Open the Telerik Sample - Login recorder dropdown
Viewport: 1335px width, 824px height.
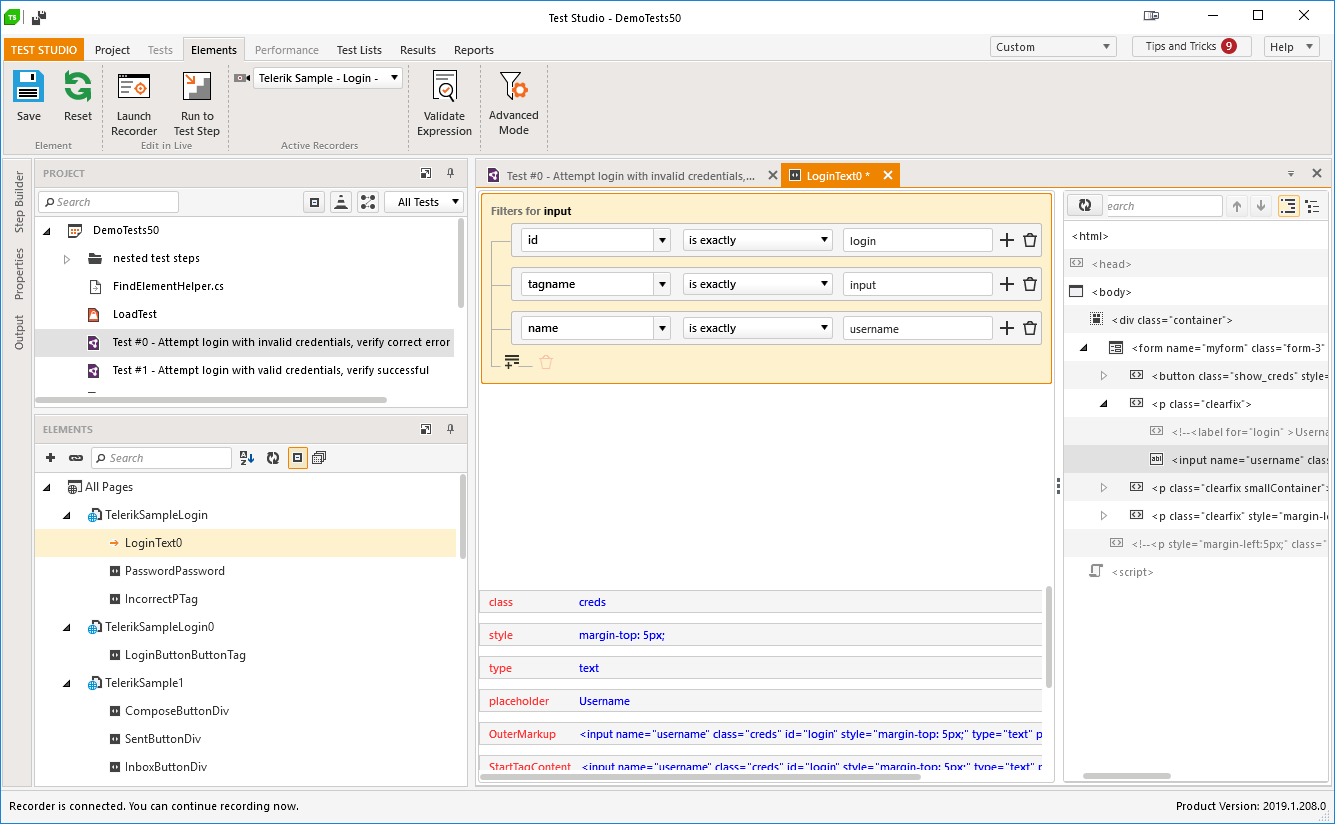(x=328, y=78)
